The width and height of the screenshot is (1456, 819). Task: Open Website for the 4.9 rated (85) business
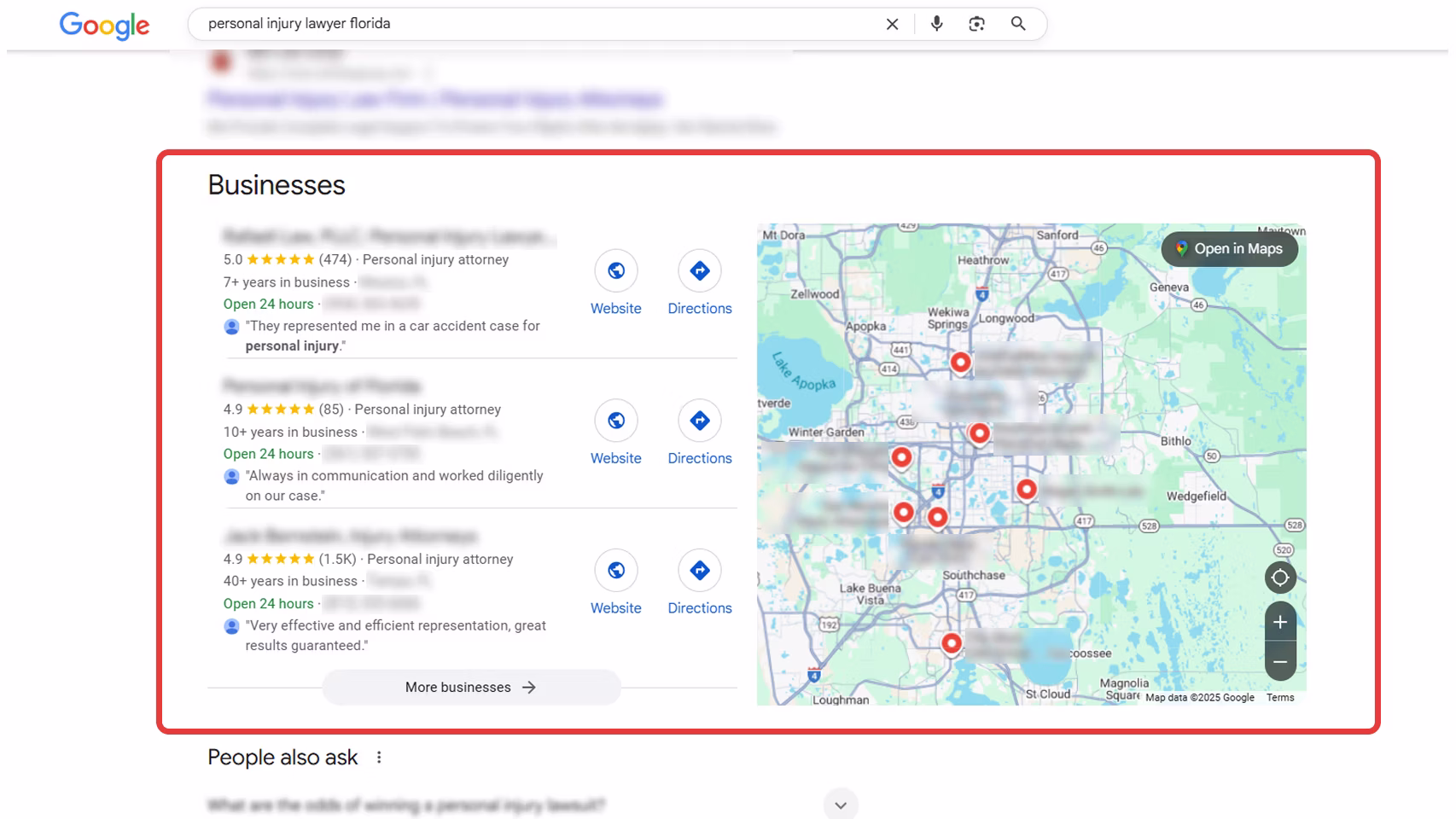pyautogui.click(x=616, y=433)
